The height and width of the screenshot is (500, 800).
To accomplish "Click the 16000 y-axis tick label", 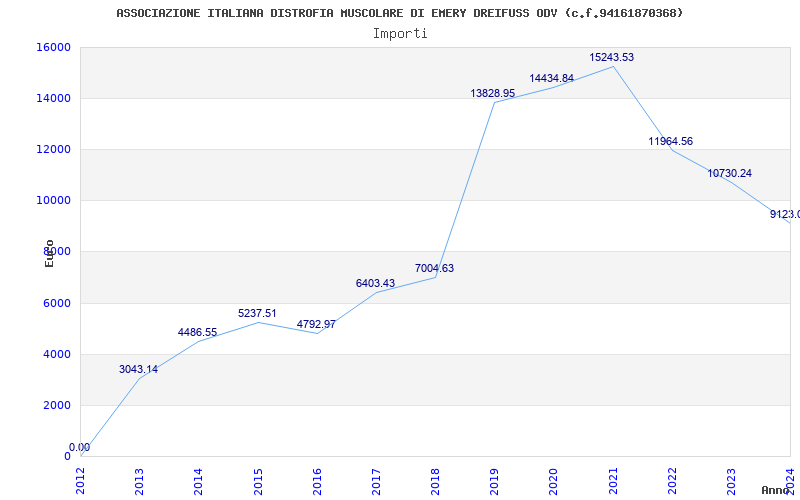I will coord(53,47).
